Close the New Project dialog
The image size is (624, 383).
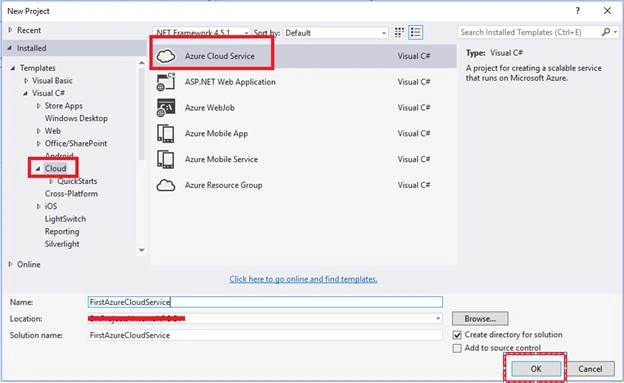click(607, 11)
